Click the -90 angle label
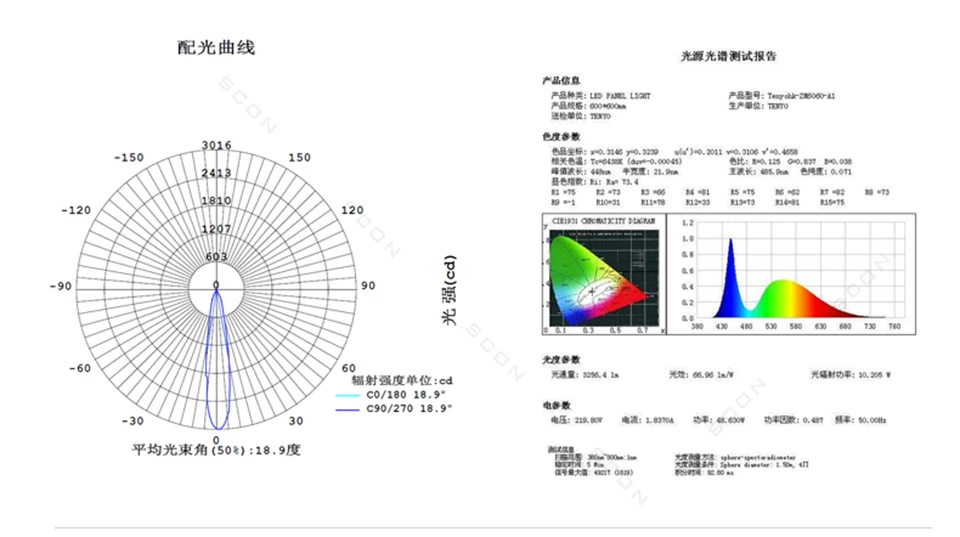 [x=61, y=286]
